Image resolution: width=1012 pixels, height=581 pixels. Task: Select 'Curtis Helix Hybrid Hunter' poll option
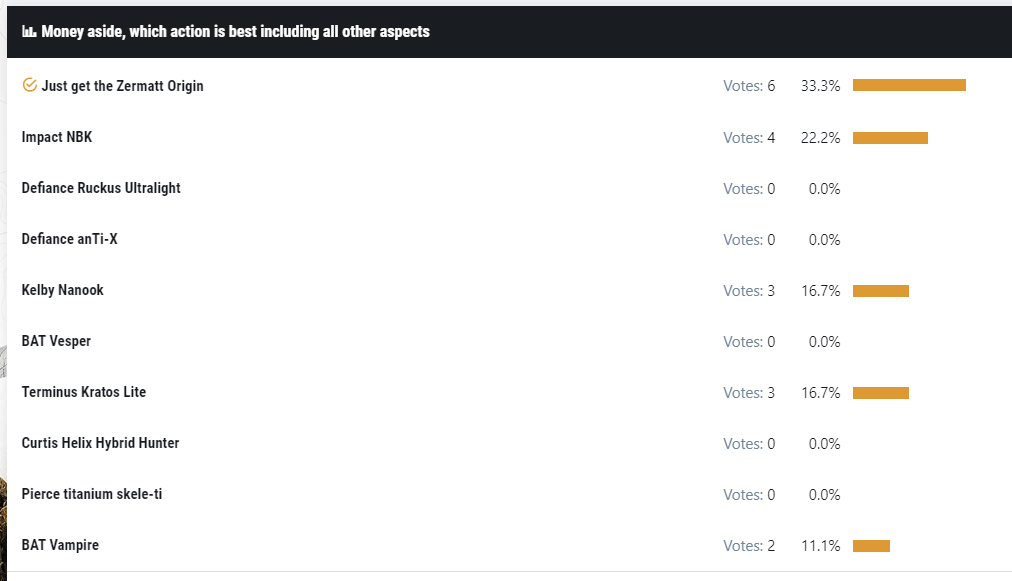[100, 443]
